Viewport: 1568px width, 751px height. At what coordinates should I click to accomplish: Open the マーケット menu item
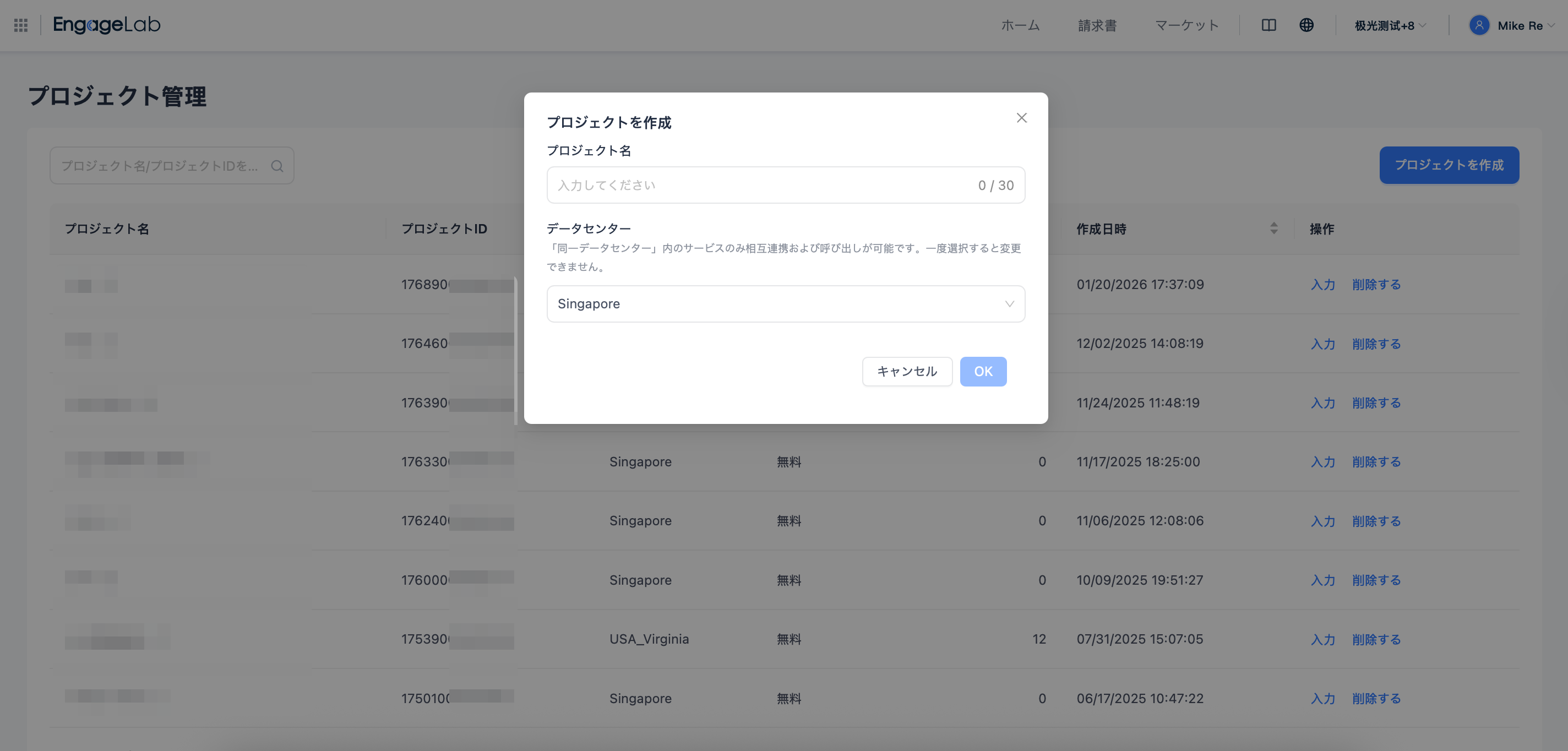pyautogui.click(x=1186, y=25)
